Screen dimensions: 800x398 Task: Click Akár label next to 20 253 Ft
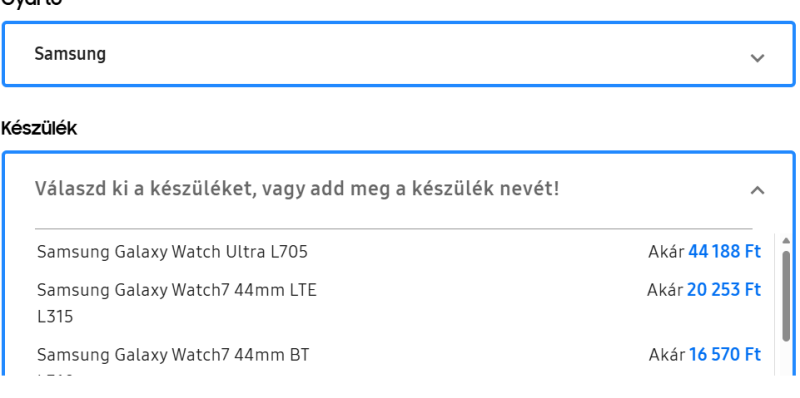click(665, 290)
